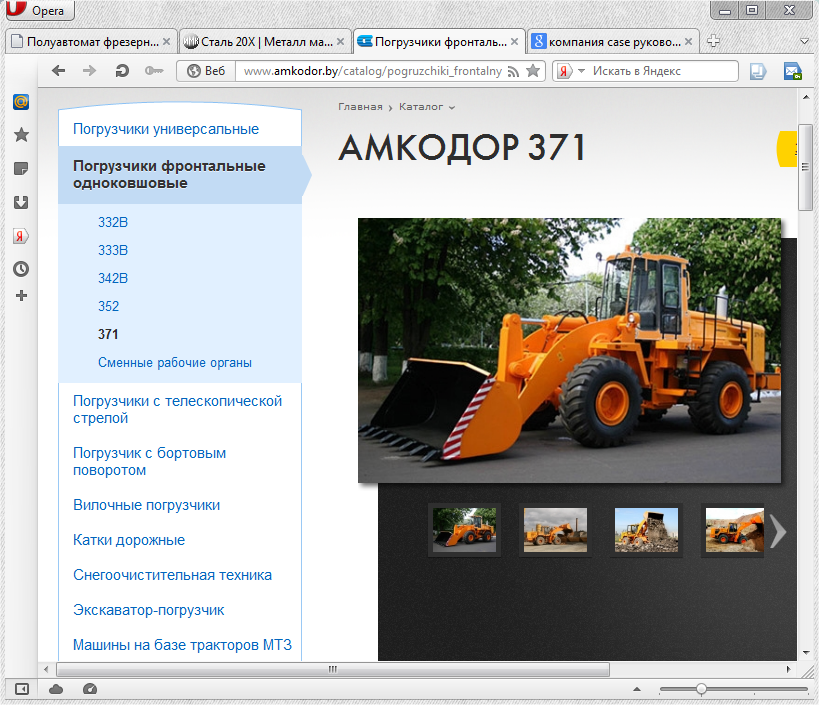The width and height of the screenshot is (819, 705).
Task: Go forward to next page
Action: tap(90, 70)
